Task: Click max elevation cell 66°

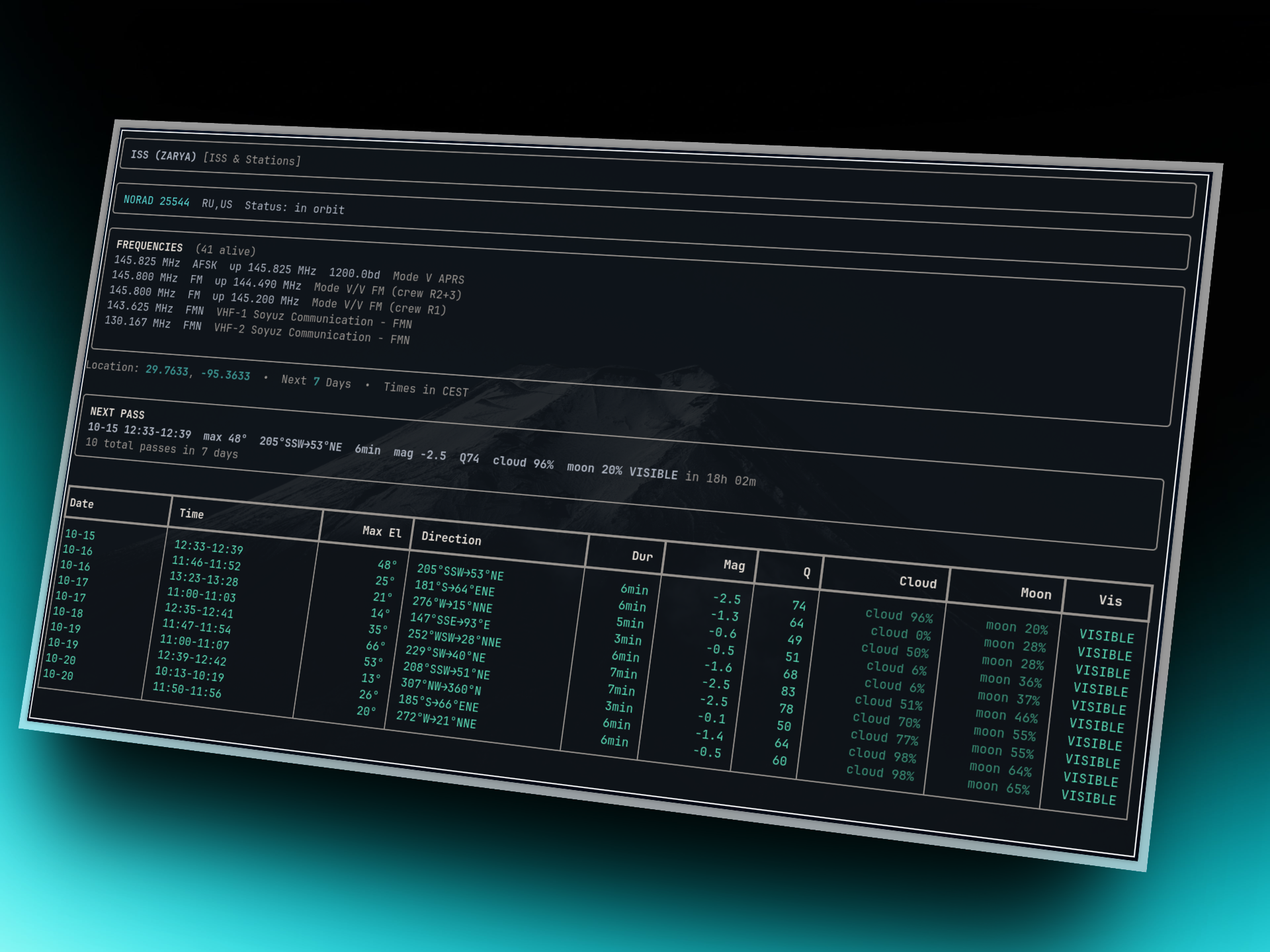Action: (x=376, y=646)
